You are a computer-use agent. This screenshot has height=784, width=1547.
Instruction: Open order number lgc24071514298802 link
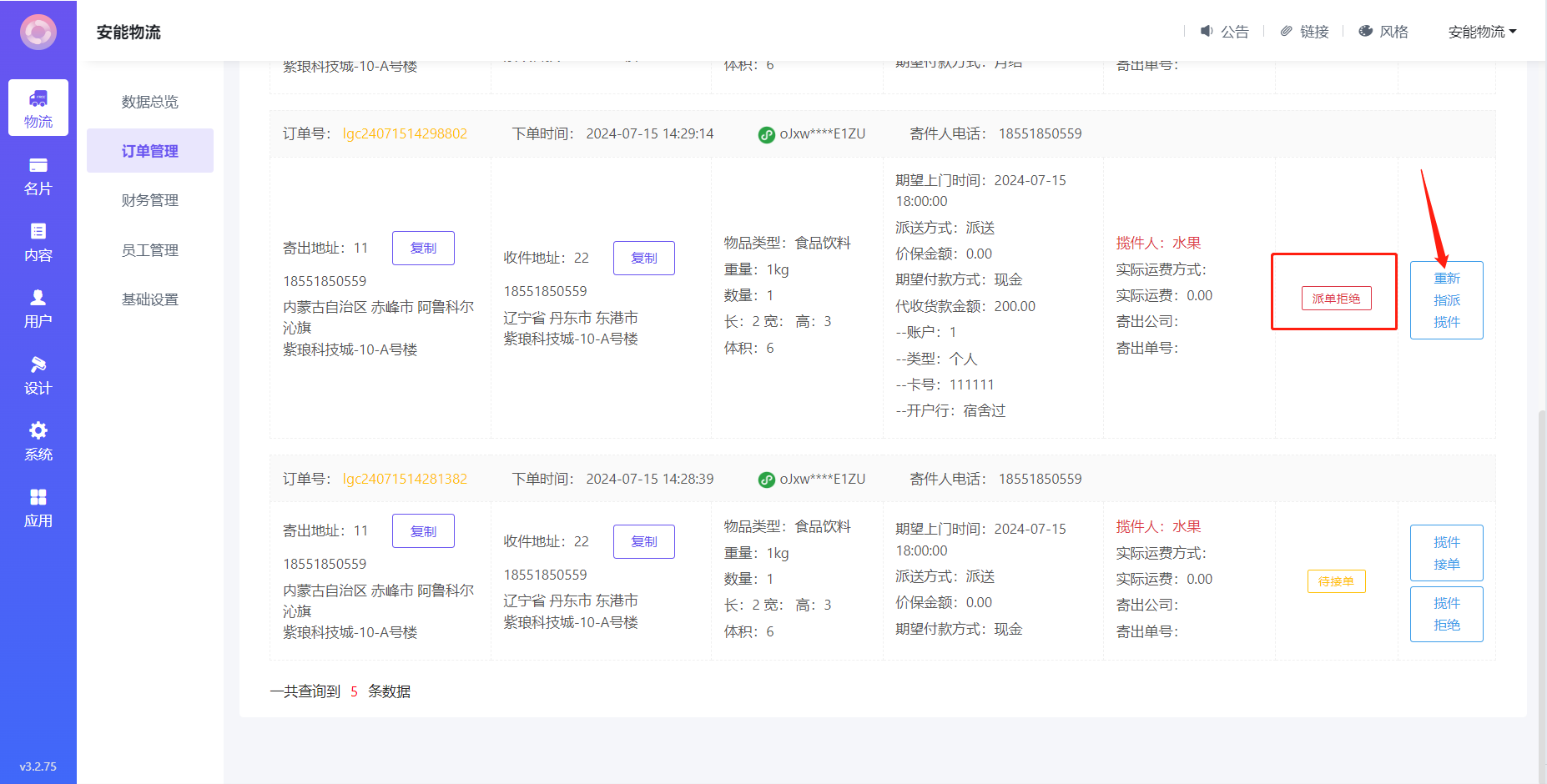pos(405,133)
